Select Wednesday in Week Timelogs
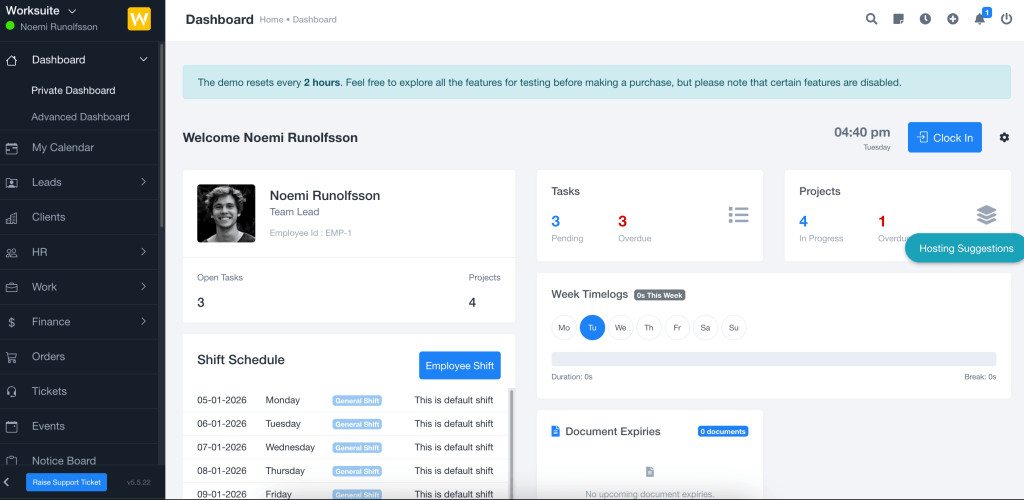The width and height of the screenshot is (1024, 500). point(620,328)
